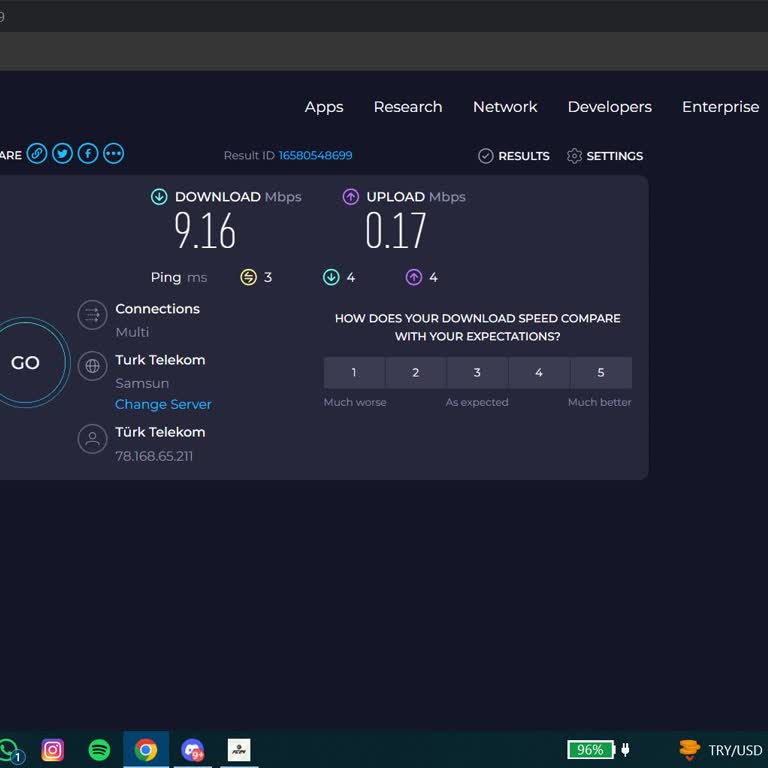Image resolution: width=768 pixels, height=768 pixels.
Task: Share result on Twitter
Action: 62,154
